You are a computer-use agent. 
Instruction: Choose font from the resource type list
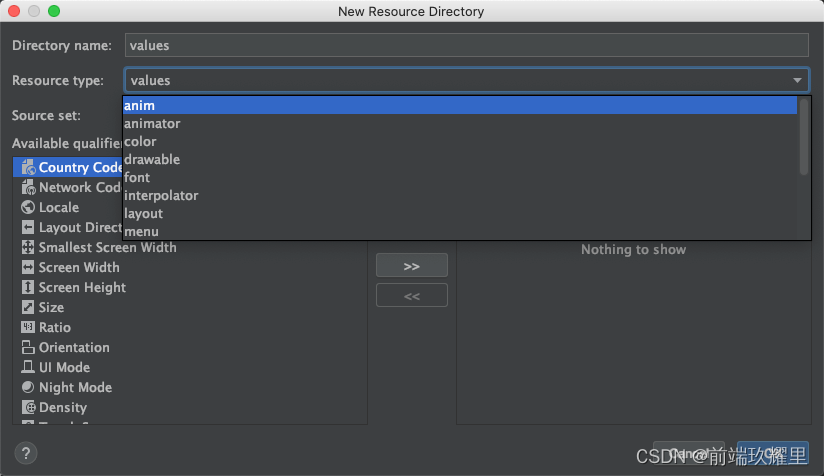coord(460,177)
